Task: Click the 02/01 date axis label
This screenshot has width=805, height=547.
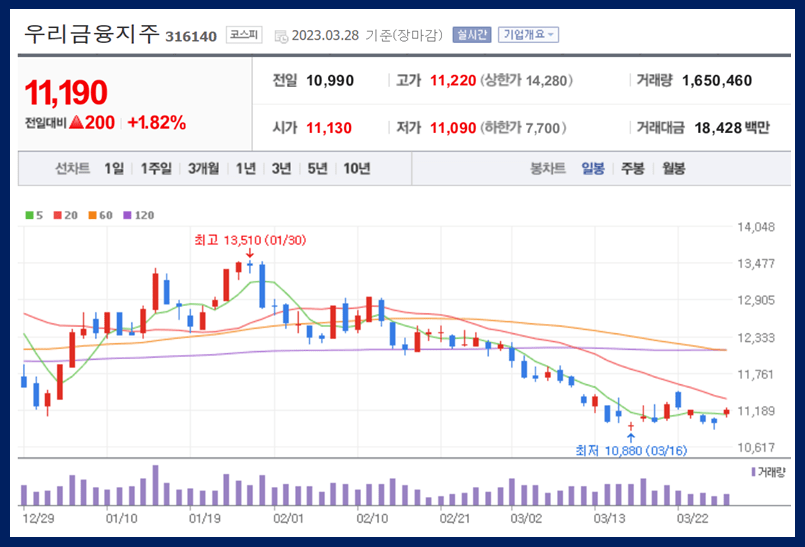Action: pos(288,519)
